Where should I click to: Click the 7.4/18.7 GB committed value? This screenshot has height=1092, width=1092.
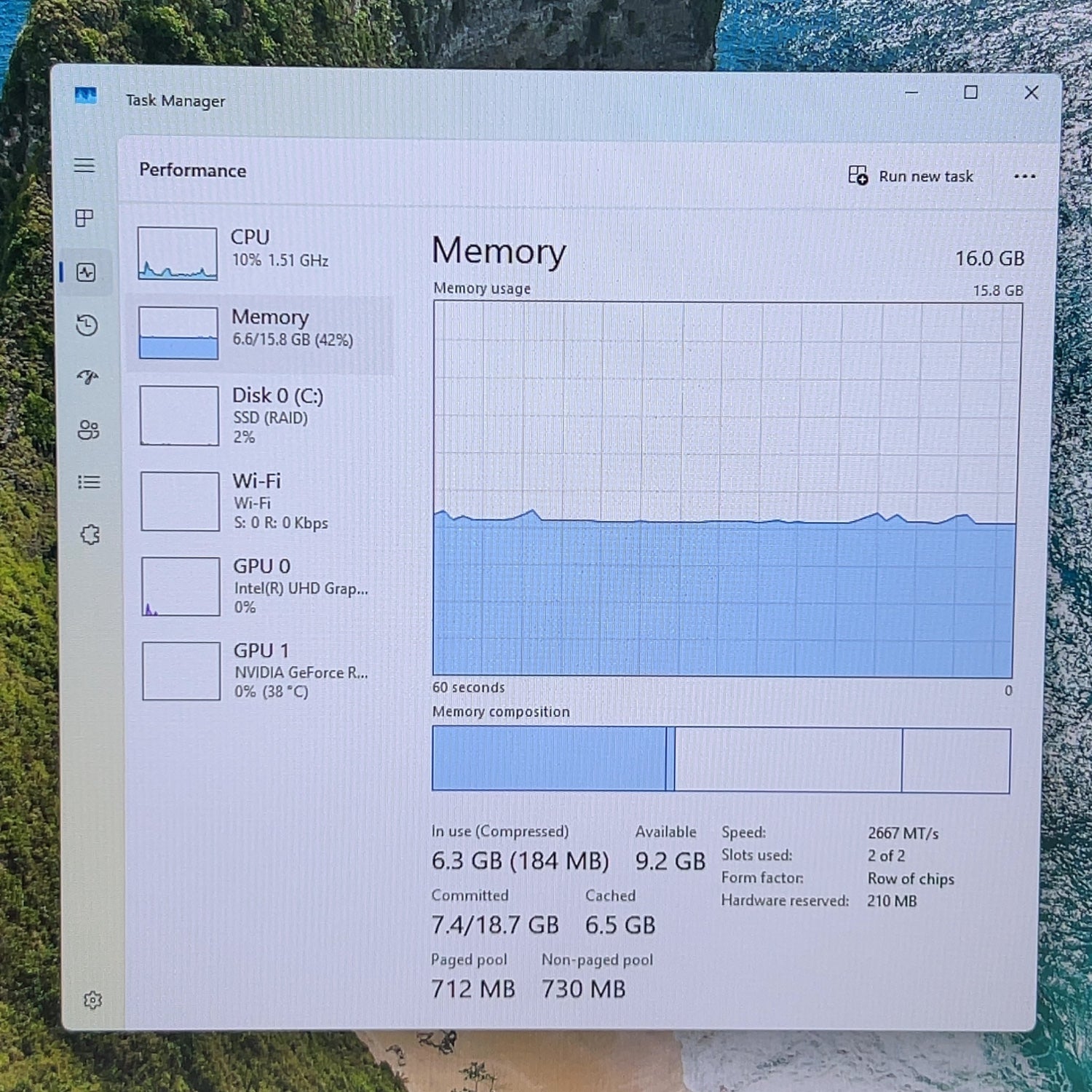(x=495, y=925)
